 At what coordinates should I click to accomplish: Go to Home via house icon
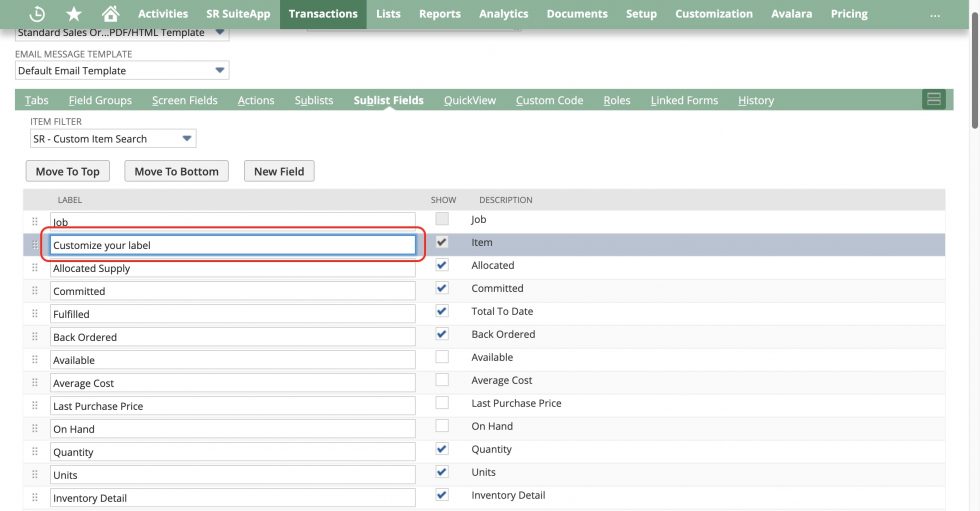tap(110, 14)
